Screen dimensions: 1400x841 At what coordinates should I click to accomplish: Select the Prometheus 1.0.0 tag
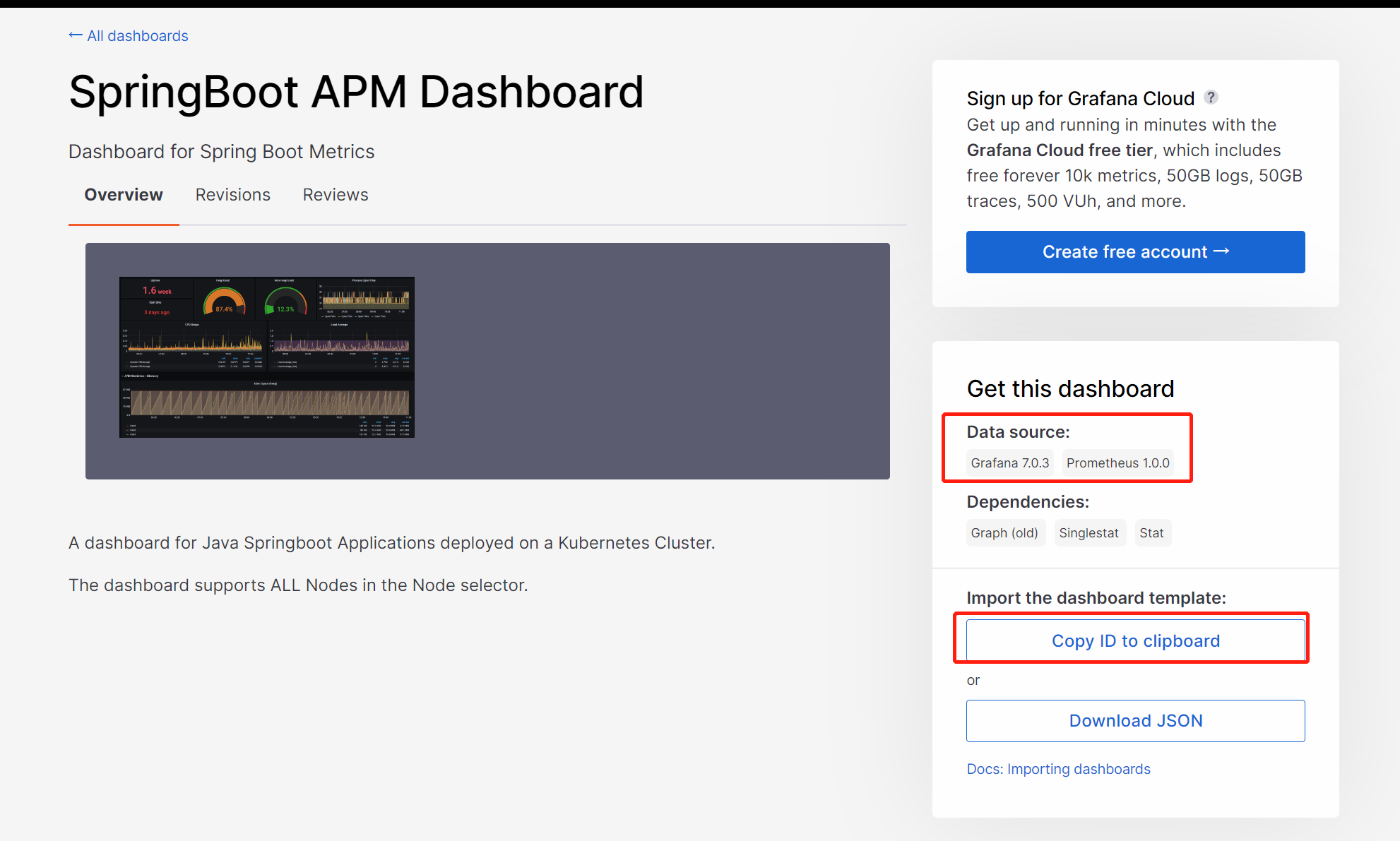[x=1117, y=463]
